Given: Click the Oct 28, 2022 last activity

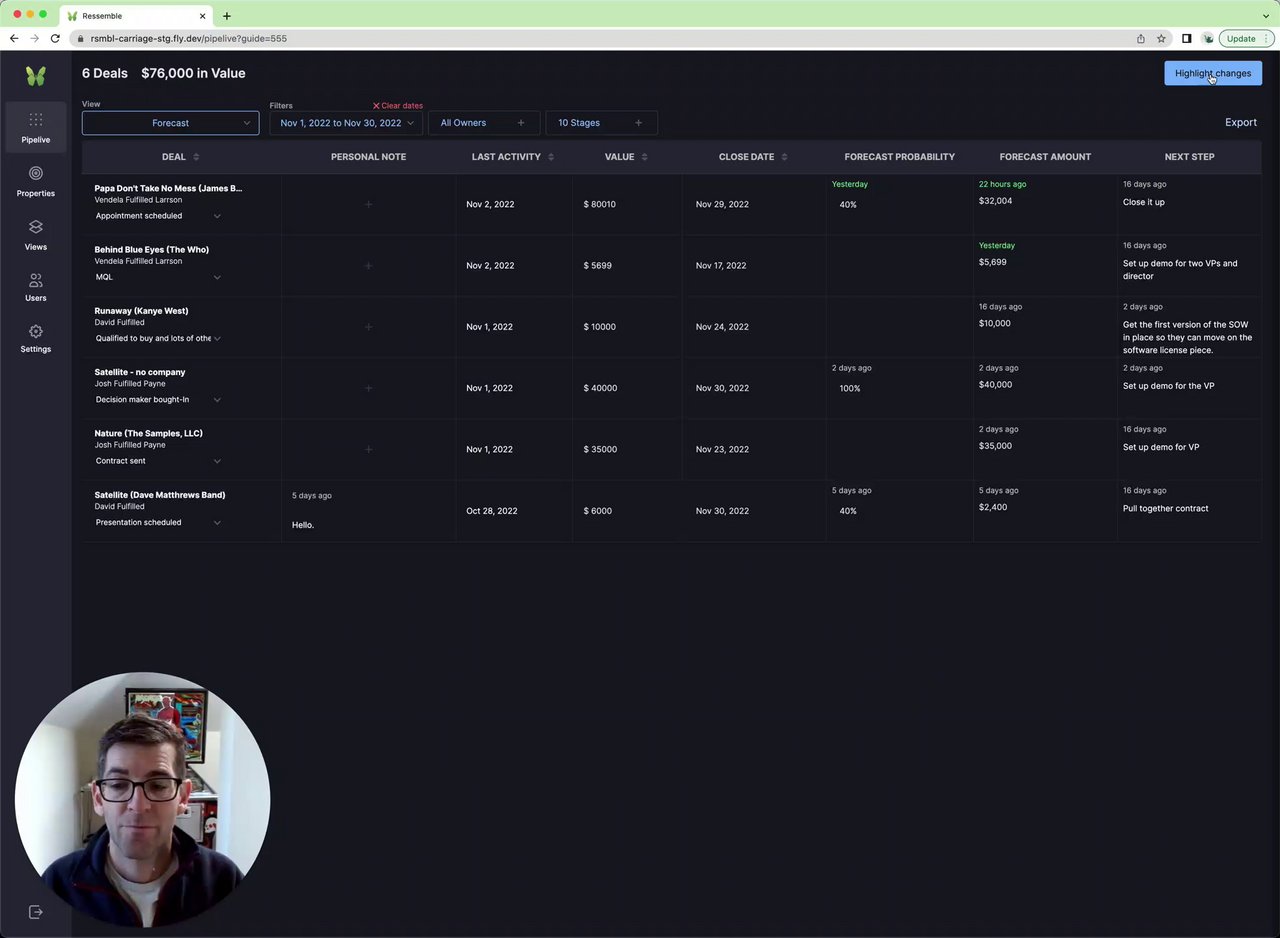Looking at the screenshot, I should (x=492, y=511).
